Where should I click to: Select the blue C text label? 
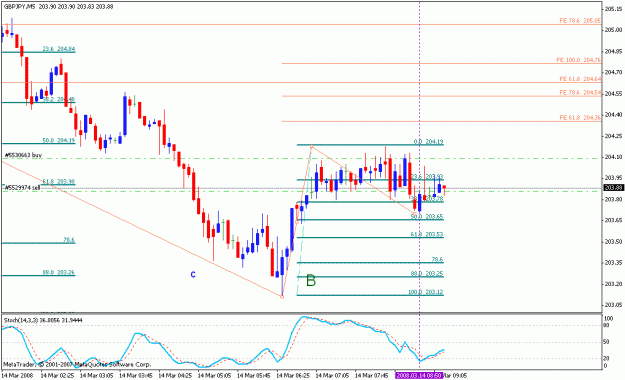(x=193, y=275)
